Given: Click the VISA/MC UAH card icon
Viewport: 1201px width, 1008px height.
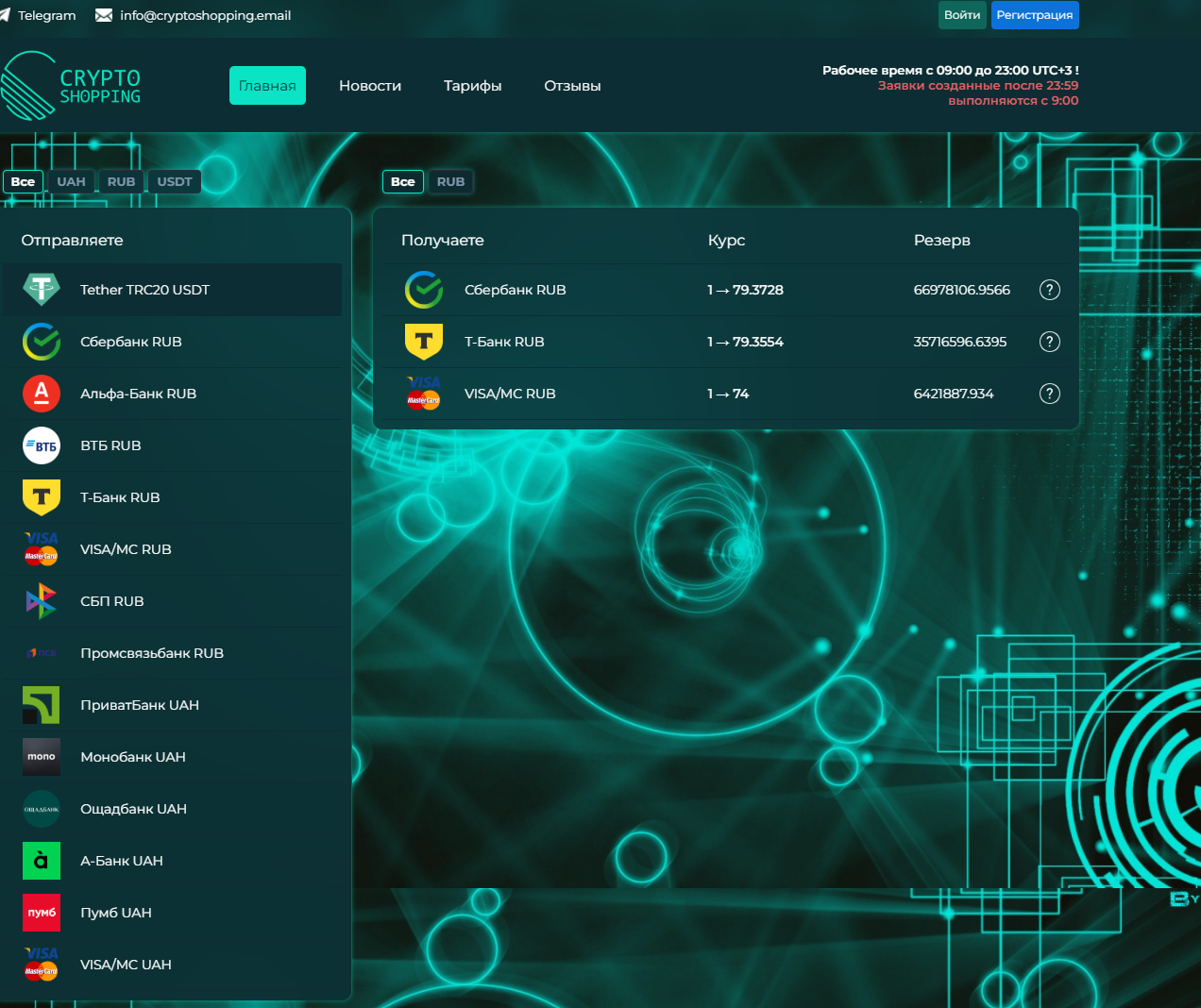Looking at the screenshot, I should [42, 964].
